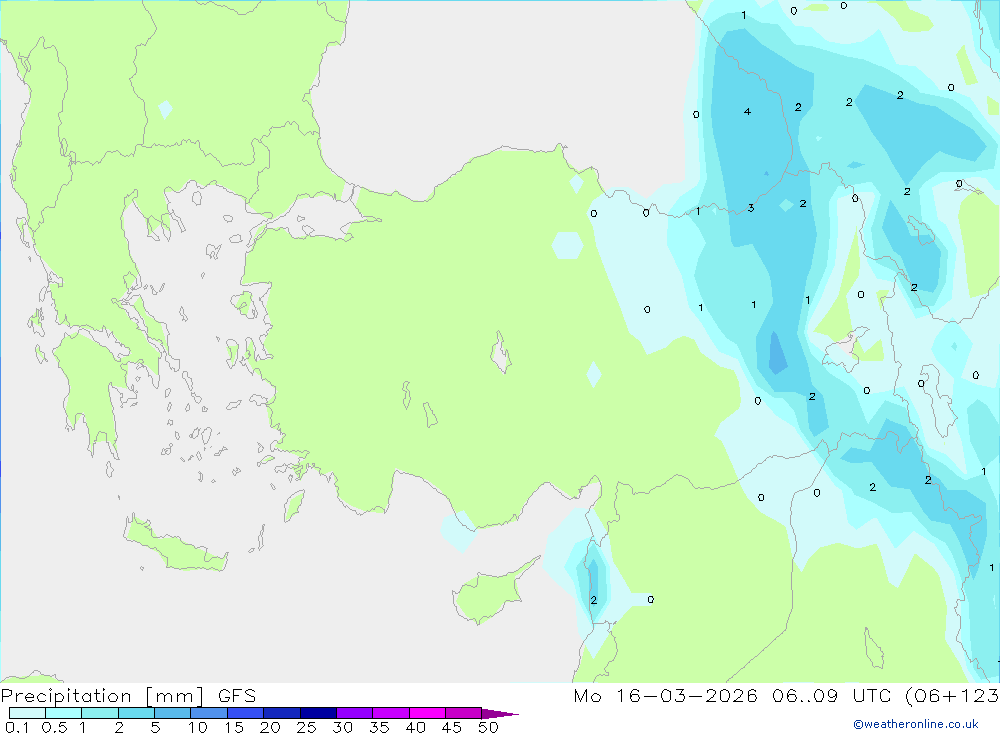Click the '4' precipitation value on map
This screenshot has height=733, width=1000.
pos(747,112)
